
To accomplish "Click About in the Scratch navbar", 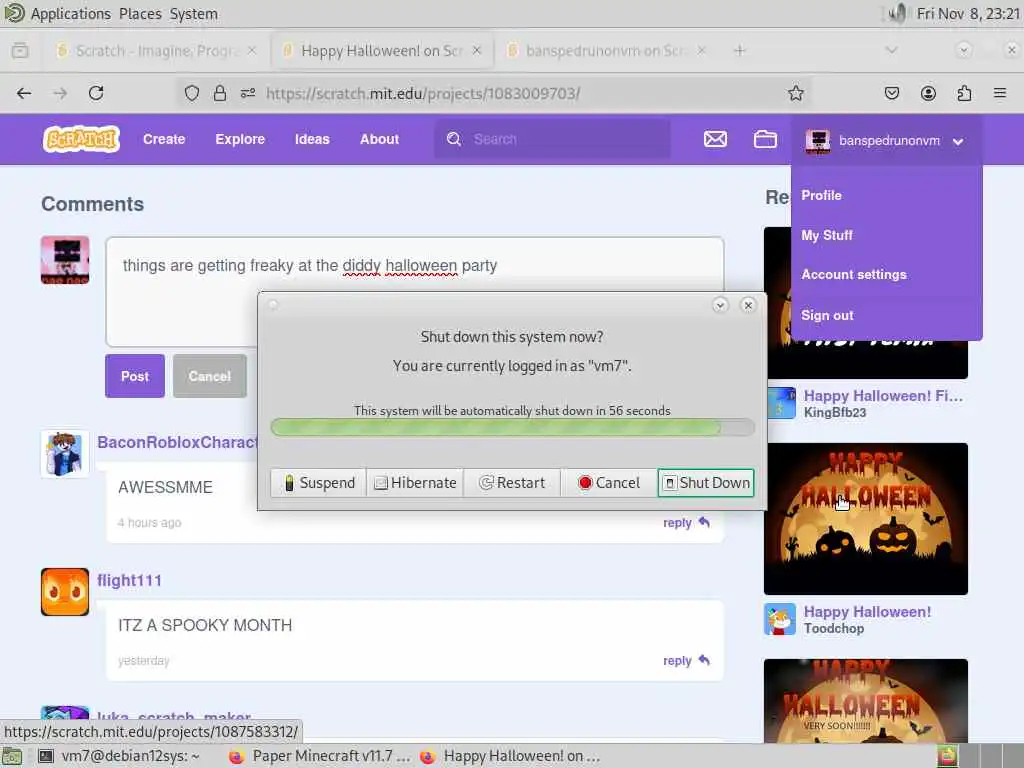I will [x=379, y=139].
